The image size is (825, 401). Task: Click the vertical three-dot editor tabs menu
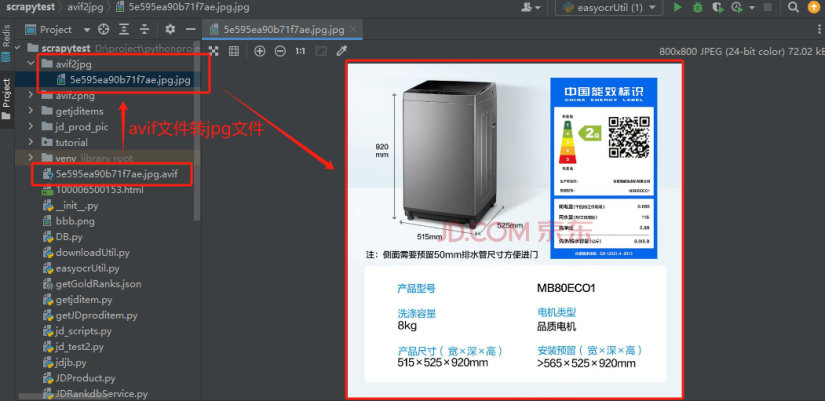(x=817, y=29)
